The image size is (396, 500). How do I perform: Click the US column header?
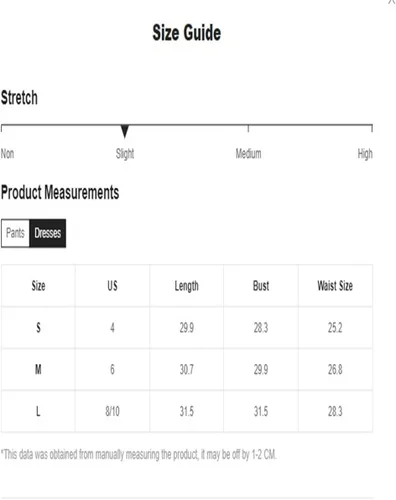pos(112,286)
